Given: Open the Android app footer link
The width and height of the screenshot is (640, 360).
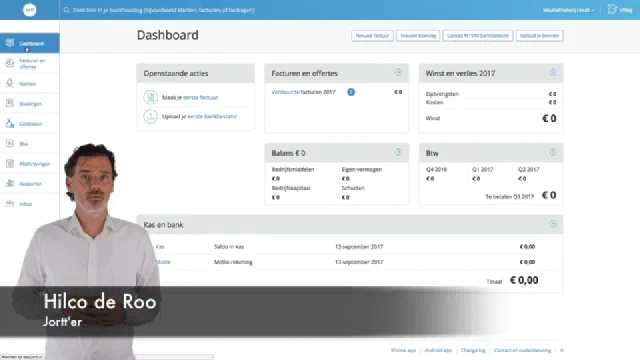Looking at the screenshot, I should click(x=438, y=350).
